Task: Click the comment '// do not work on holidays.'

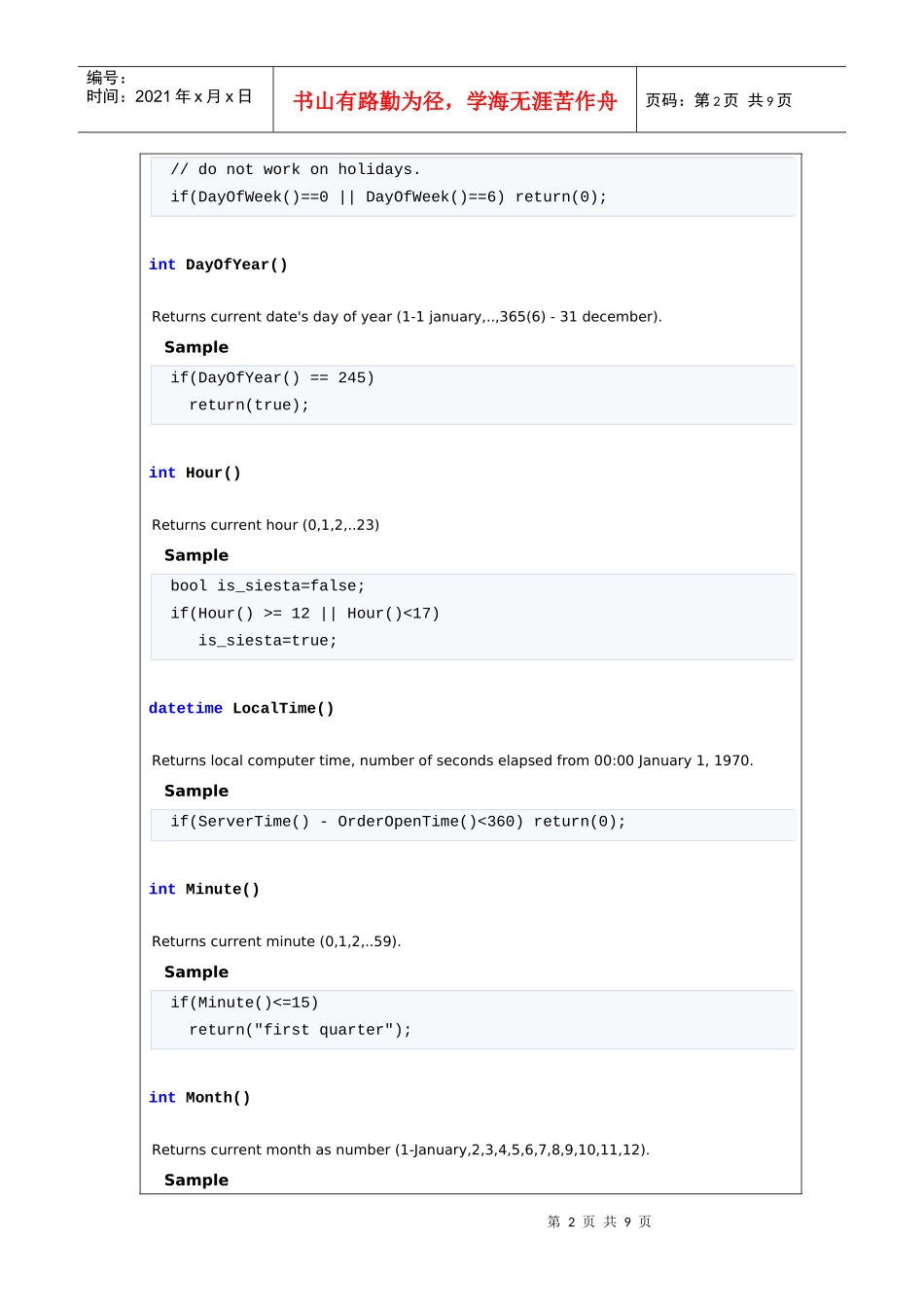Action: tap(296, 169)
